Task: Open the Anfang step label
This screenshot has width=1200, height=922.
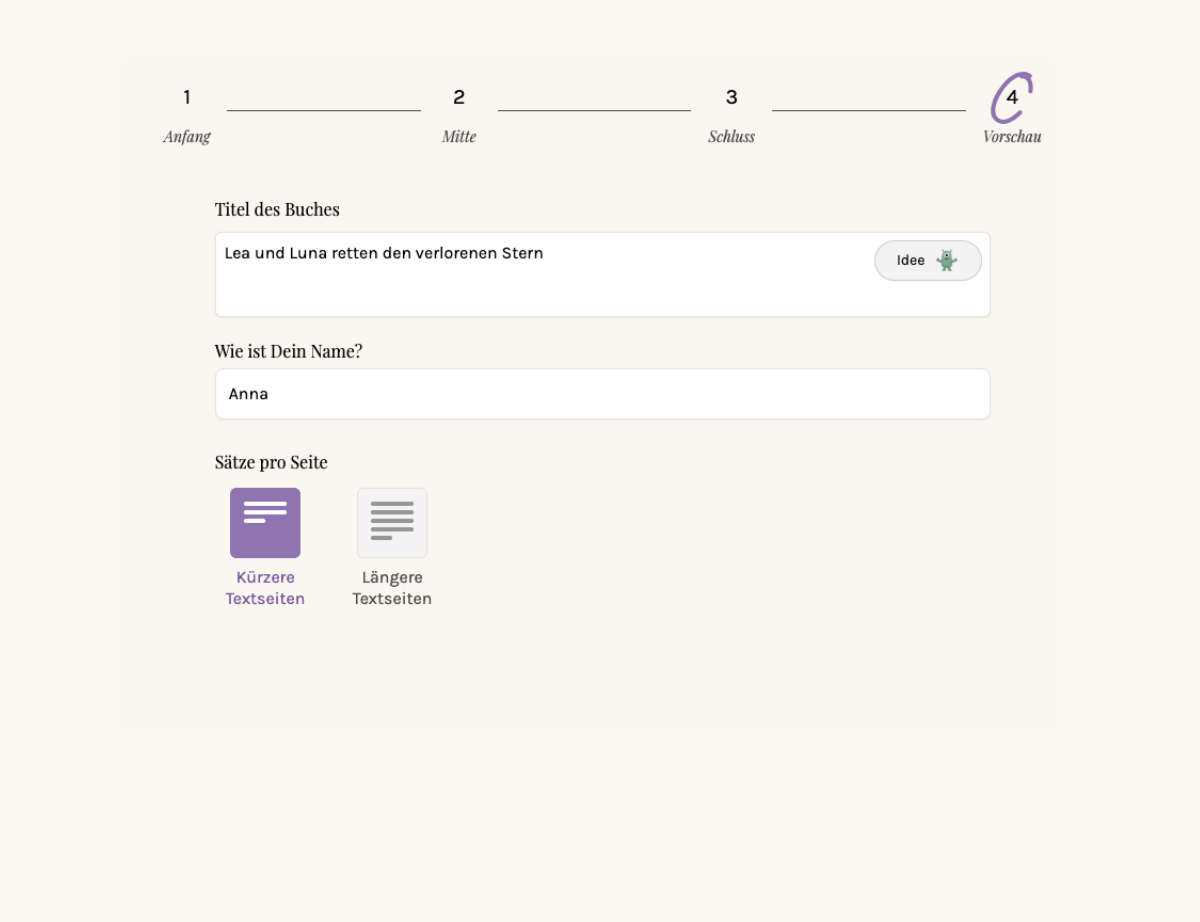Action: coord(187,137)
